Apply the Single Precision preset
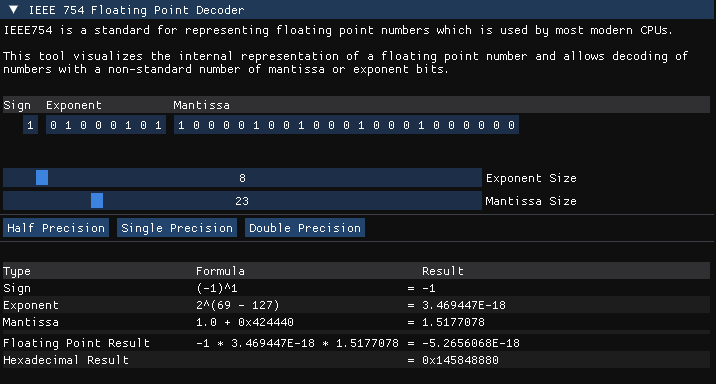 coord(177,228)
